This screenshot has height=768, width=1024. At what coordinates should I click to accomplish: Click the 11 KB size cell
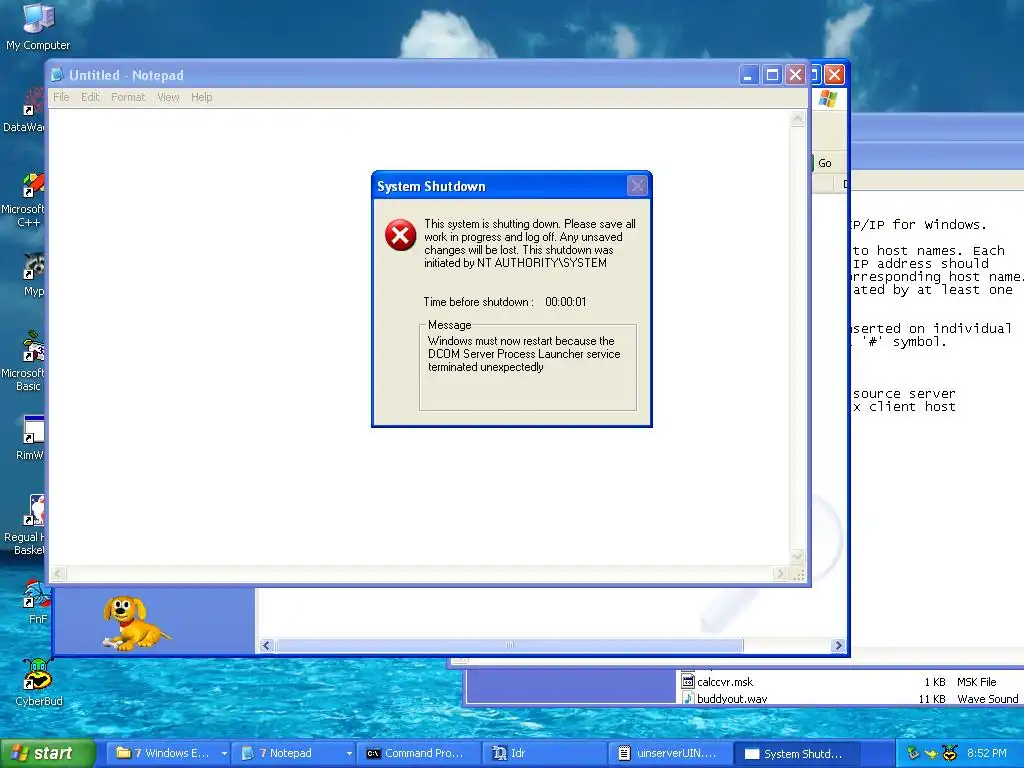931,698
